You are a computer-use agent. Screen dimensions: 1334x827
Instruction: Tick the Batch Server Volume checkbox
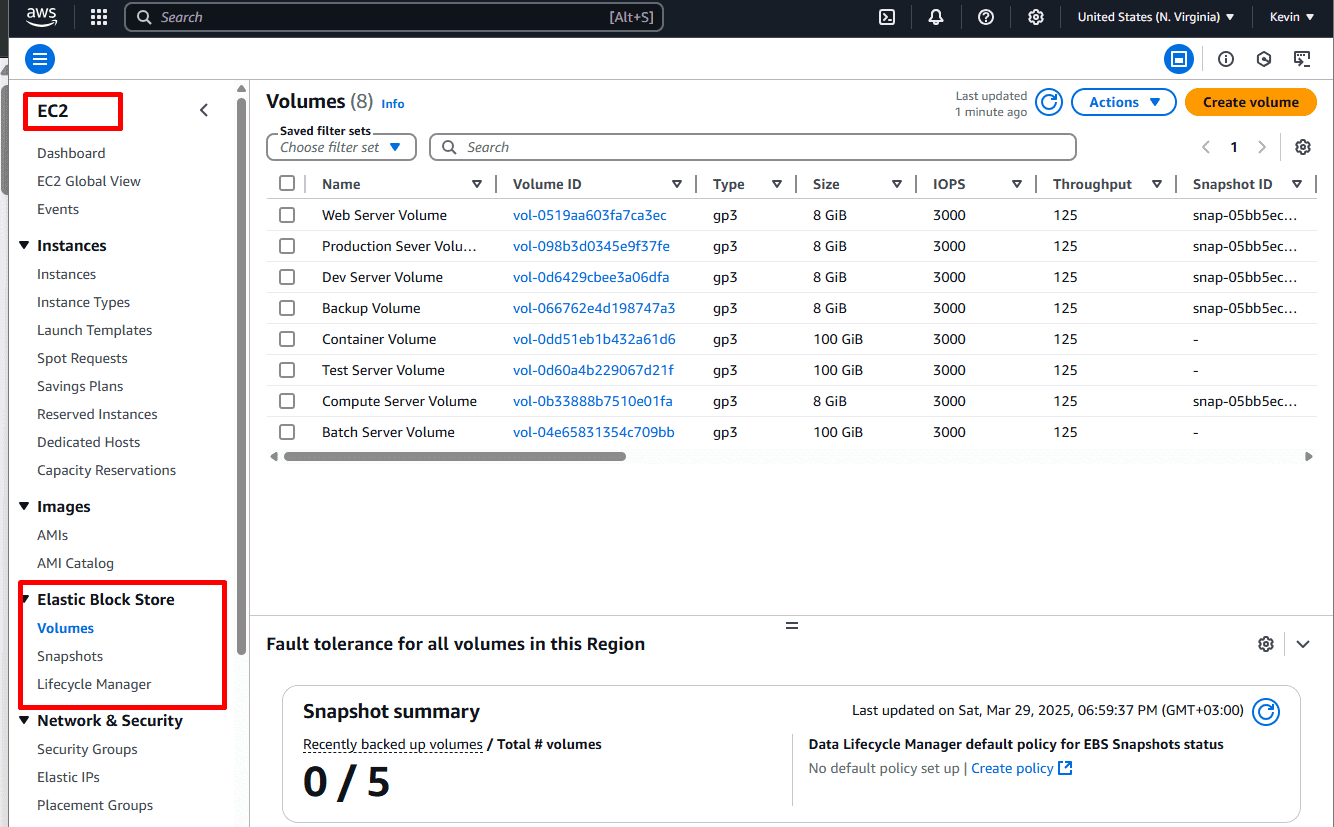coord(287,432)
